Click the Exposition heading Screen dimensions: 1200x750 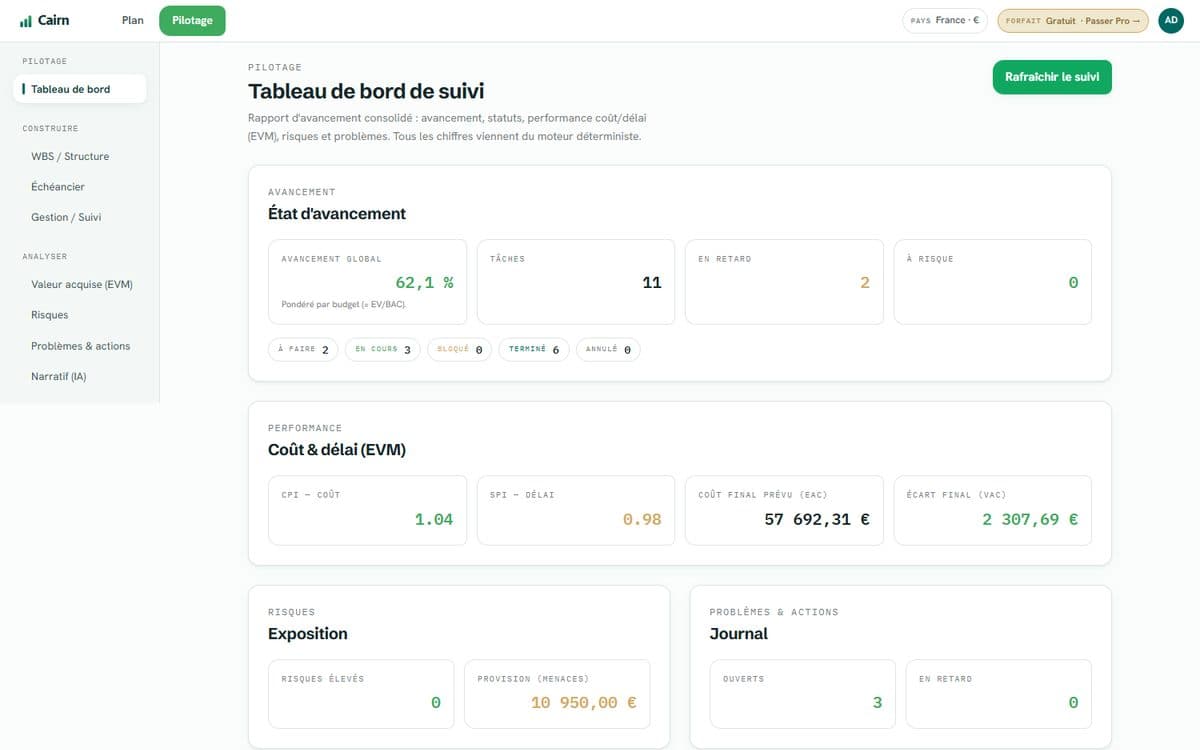(308, 634)
